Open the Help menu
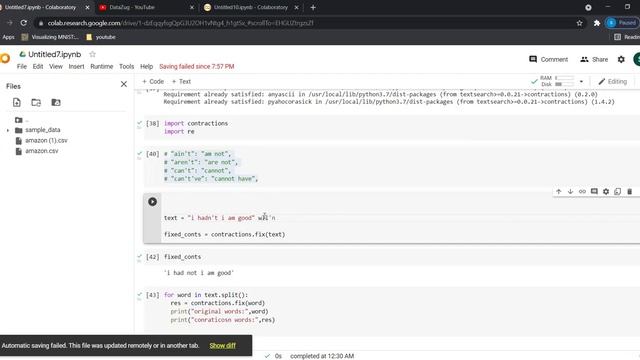 [x=147, y=67]
